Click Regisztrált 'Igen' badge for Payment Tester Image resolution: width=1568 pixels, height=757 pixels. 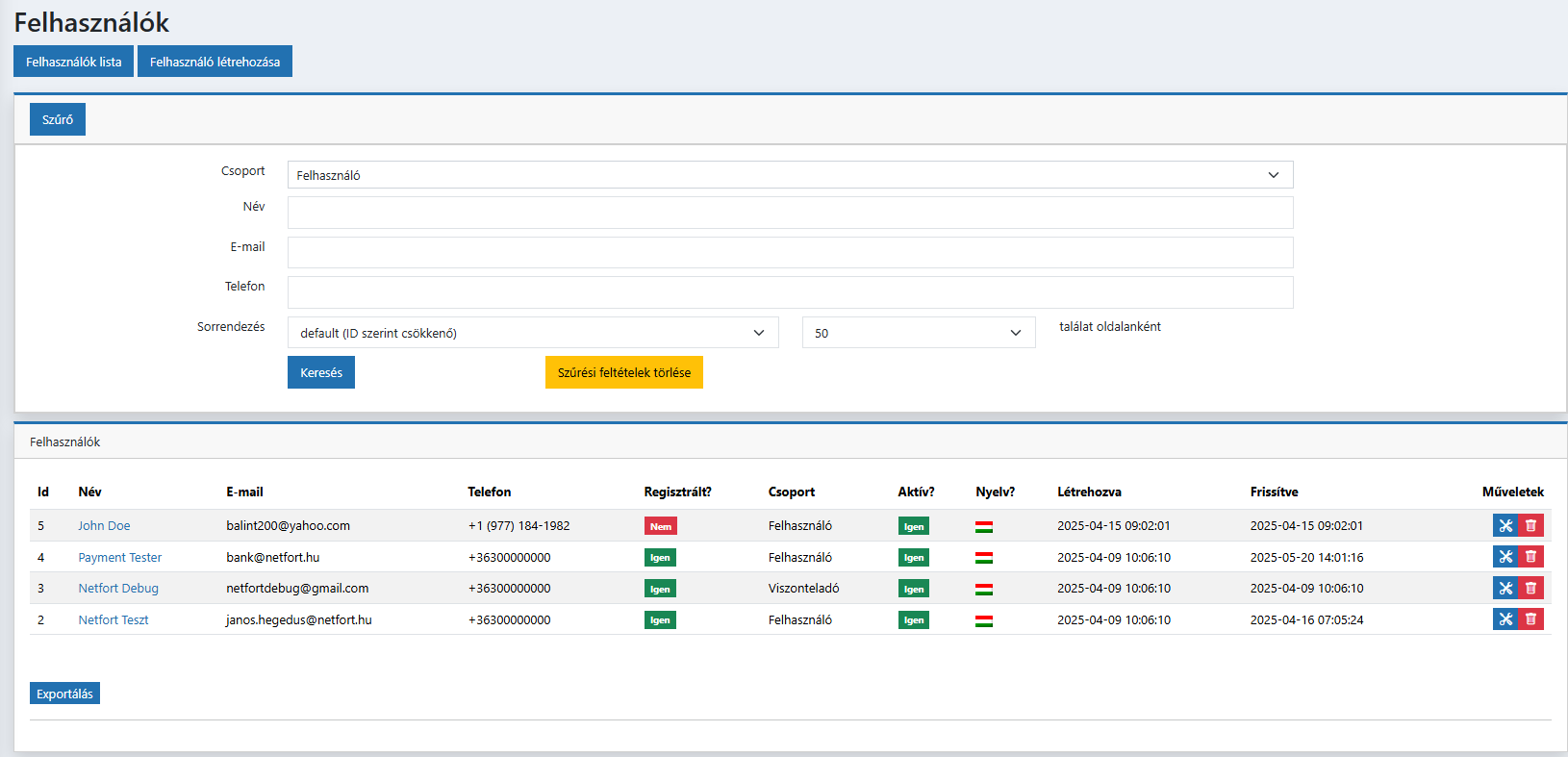pos(660,558)
